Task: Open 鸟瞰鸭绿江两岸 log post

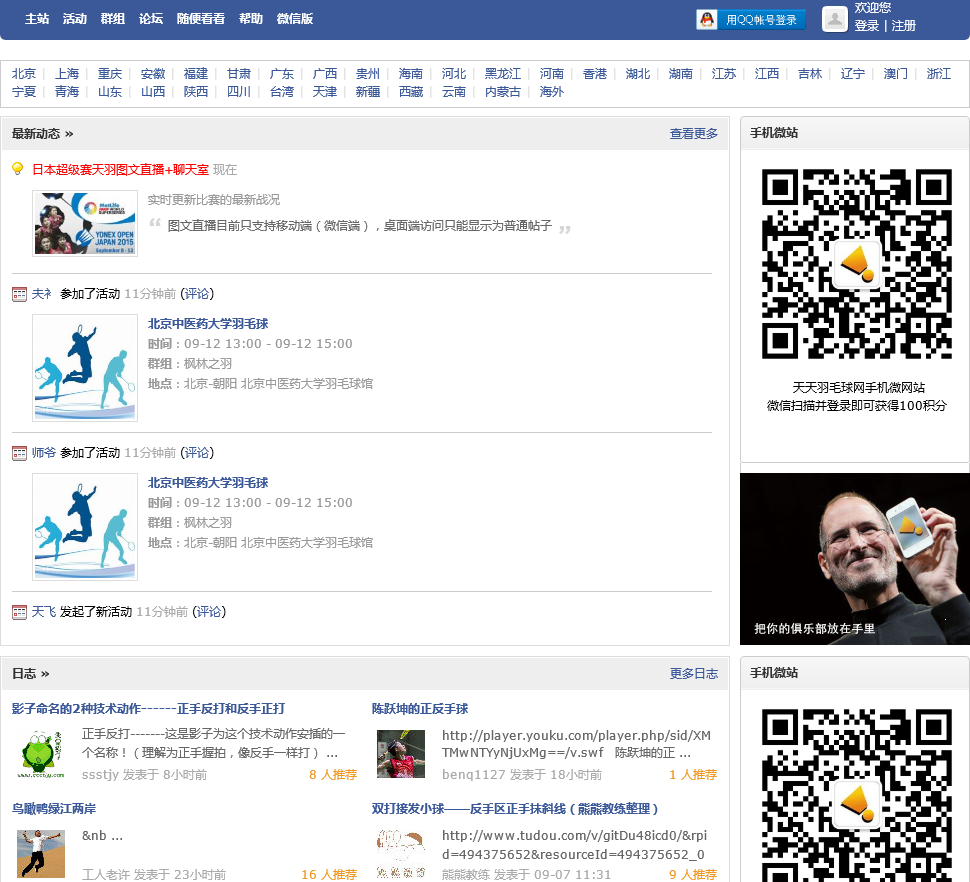Action: tap(54, 809)
